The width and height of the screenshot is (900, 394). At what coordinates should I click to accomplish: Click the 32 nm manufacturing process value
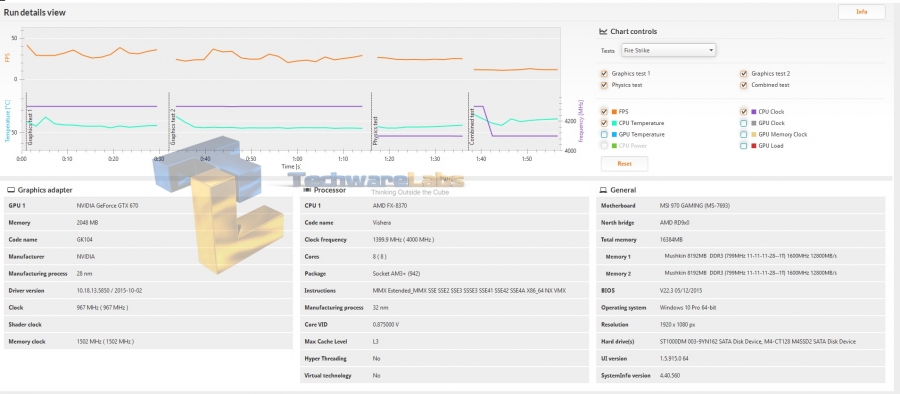click(x=381, y=307)
